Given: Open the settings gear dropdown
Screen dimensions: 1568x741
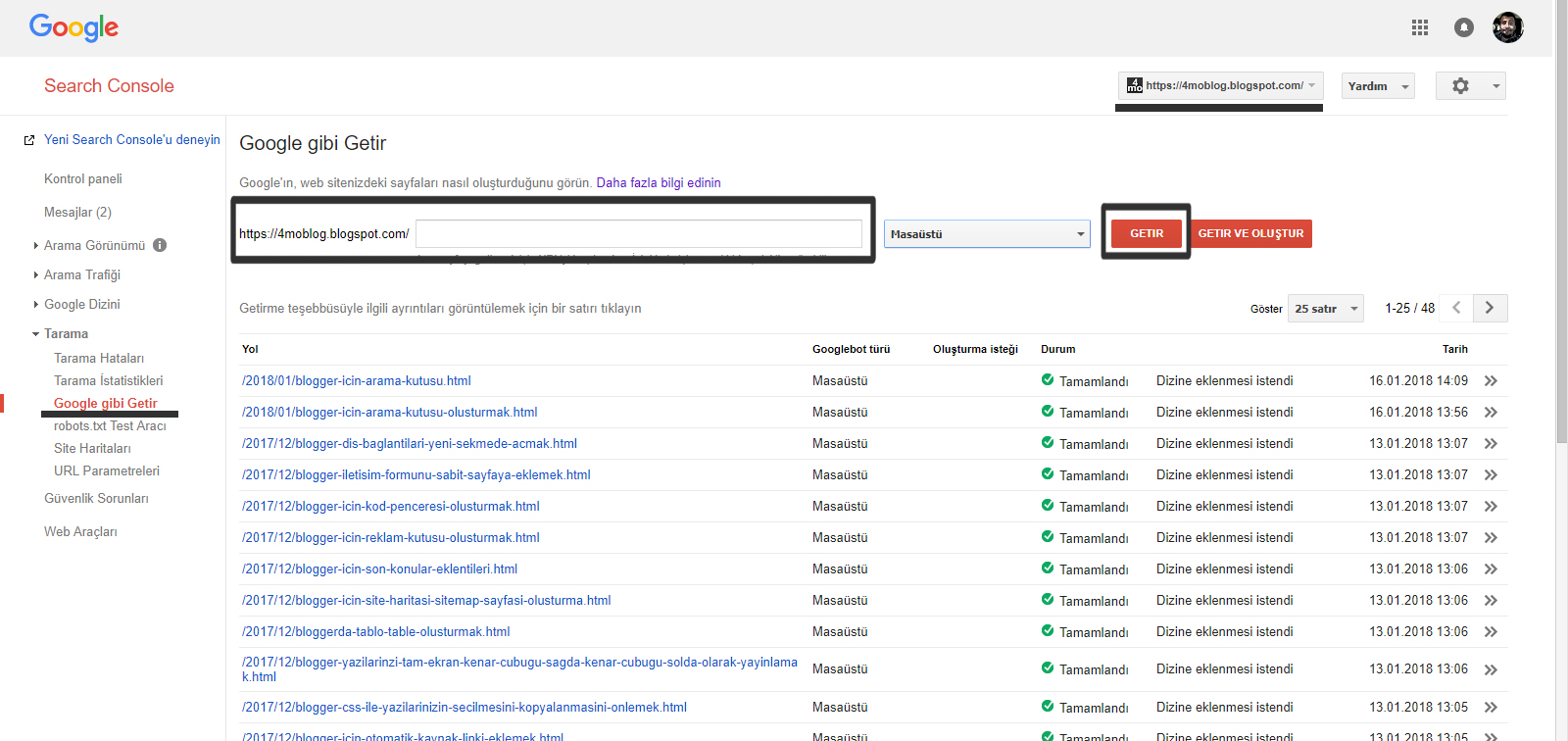Looking at the screenshot, I should point(1470,86).
